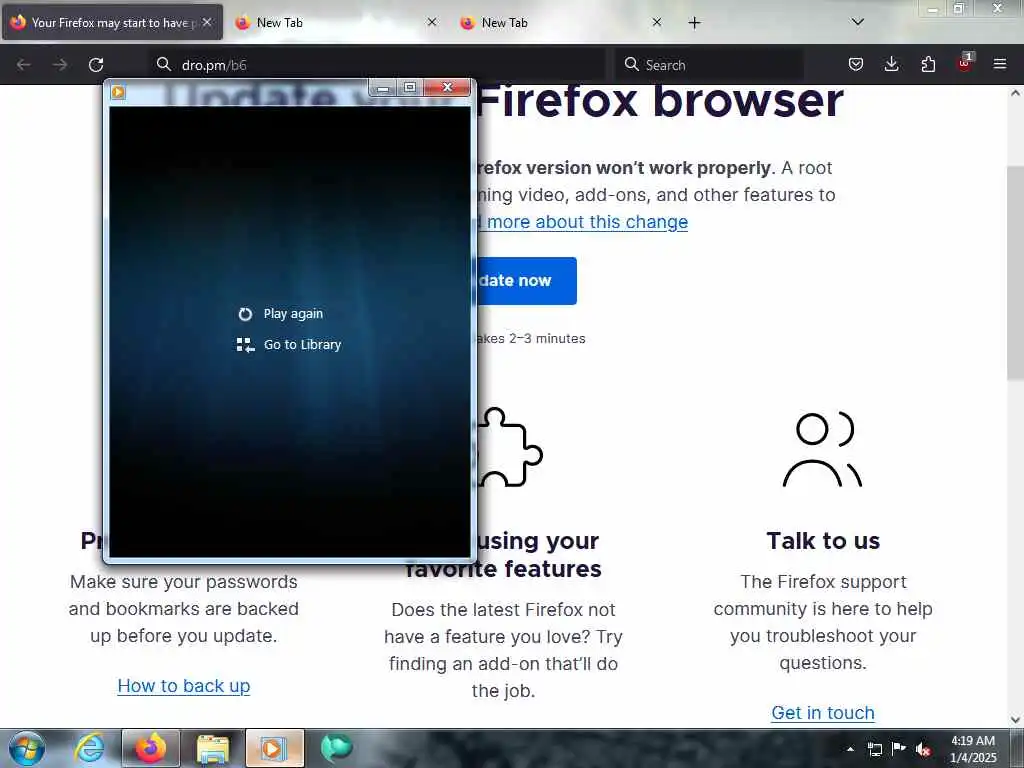Click the network status tray icon

coord(875,749)
